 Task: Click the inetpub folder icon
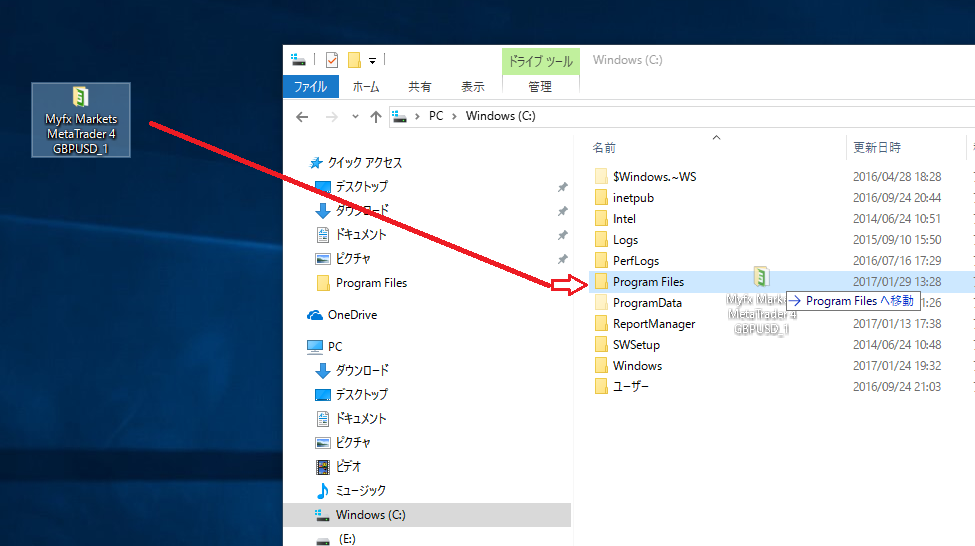click(601, 198)
